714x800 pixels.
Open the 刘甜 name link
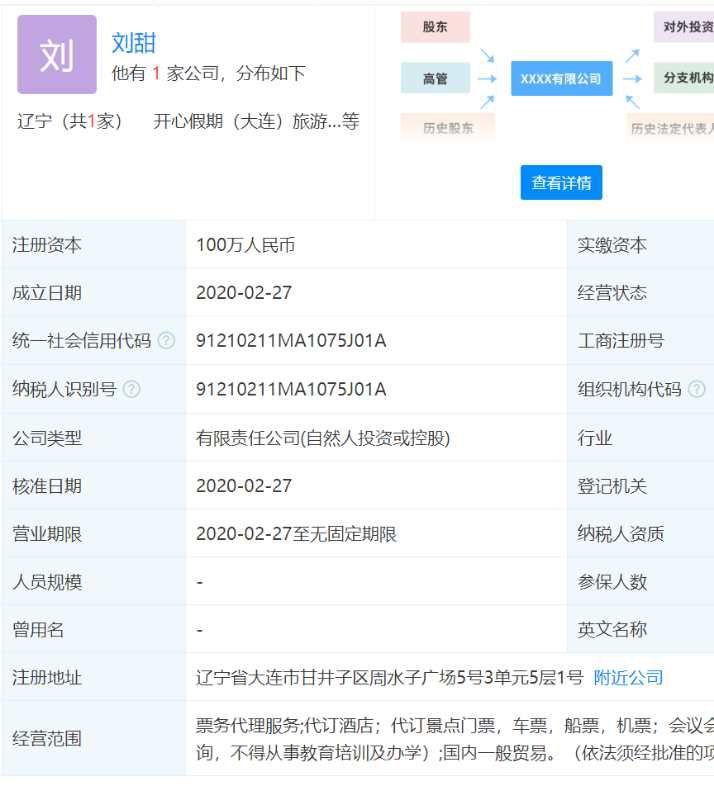click(133, 43)
